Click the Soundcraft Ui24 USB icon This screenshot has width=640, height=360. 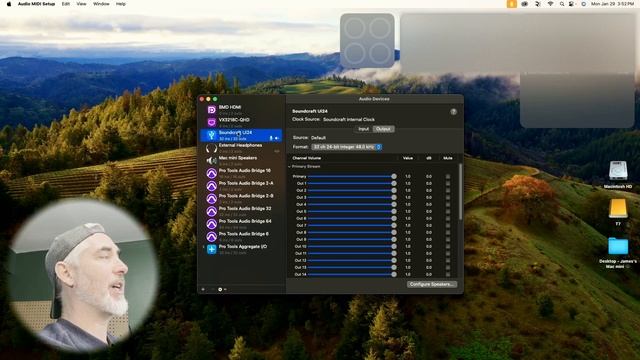click(211, 135)
